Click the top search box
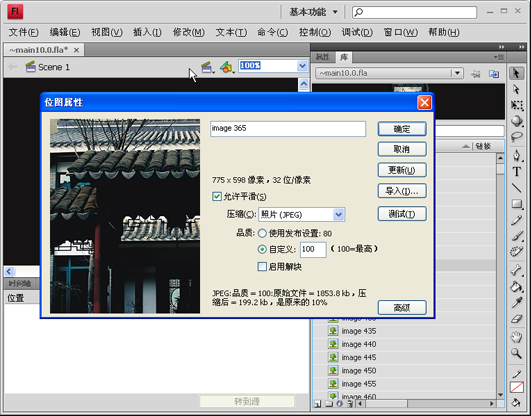531x416 pixels. 415,12
